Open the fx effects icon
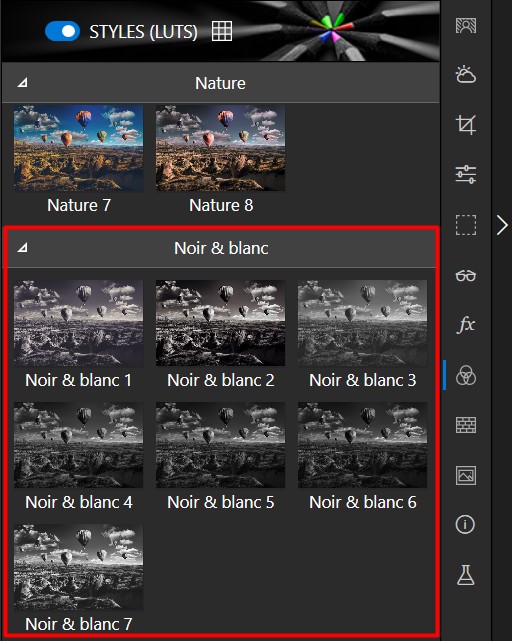The height and width of the screenshot is (641, 512). pyautogui.click(x=466, y=325)
